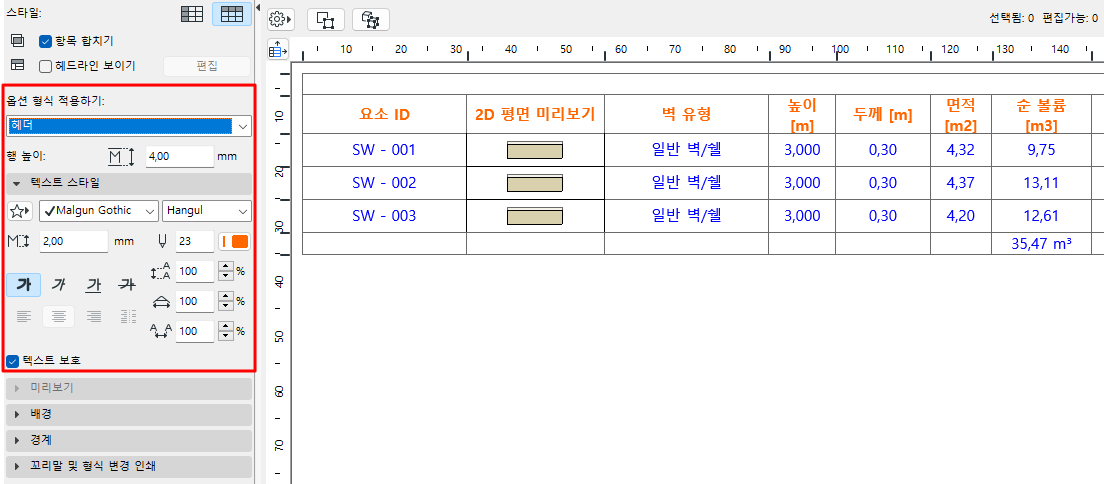The image size is (1104, 484).
Task: Click the headline layout icon beside 헤드라인 보이기
Action: click(18, 66)
